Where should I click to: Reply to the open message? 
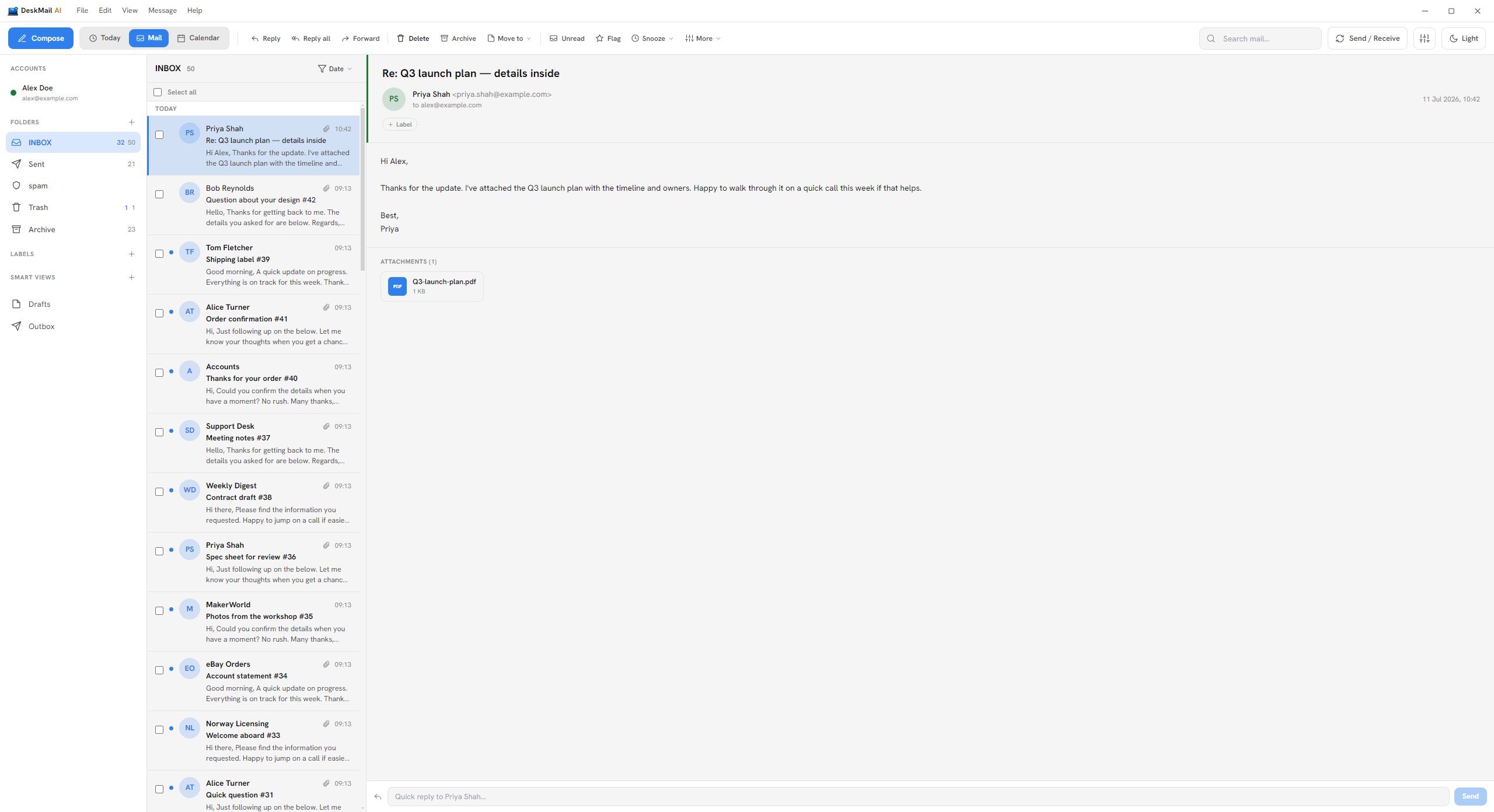pyautogui.click(x=266, y=38)
